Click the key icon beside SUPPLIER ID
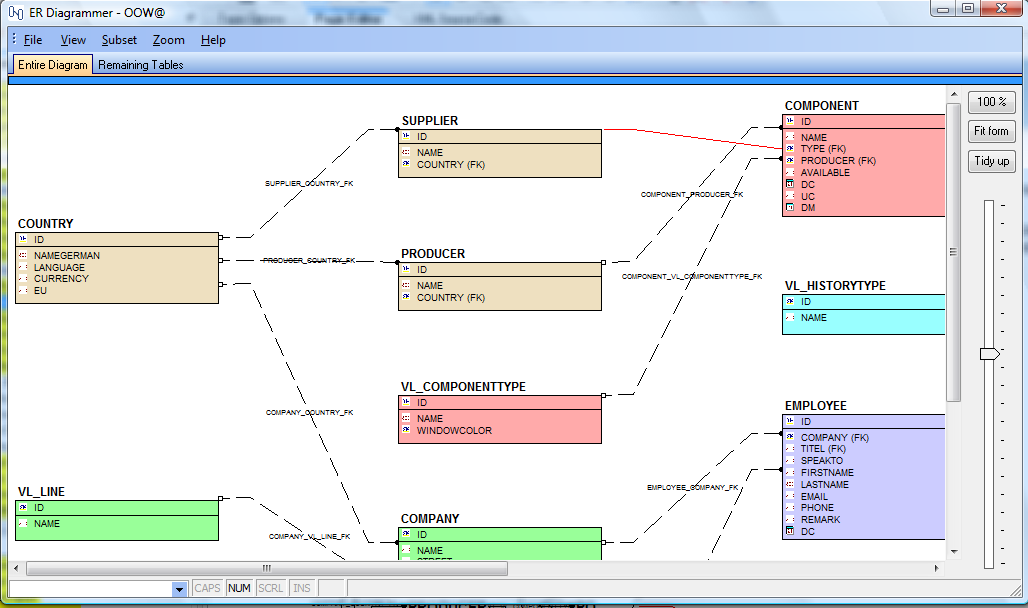 click(x=406, y=137)
